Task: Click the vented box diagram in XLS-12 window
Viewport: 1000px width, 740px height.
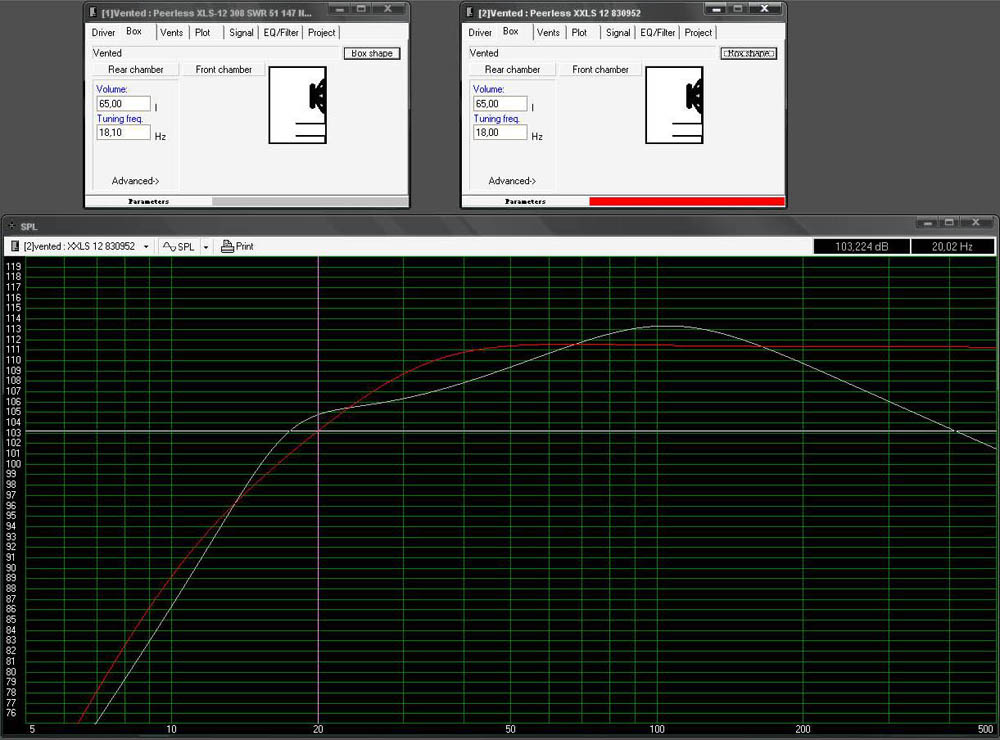Action: 298,105
